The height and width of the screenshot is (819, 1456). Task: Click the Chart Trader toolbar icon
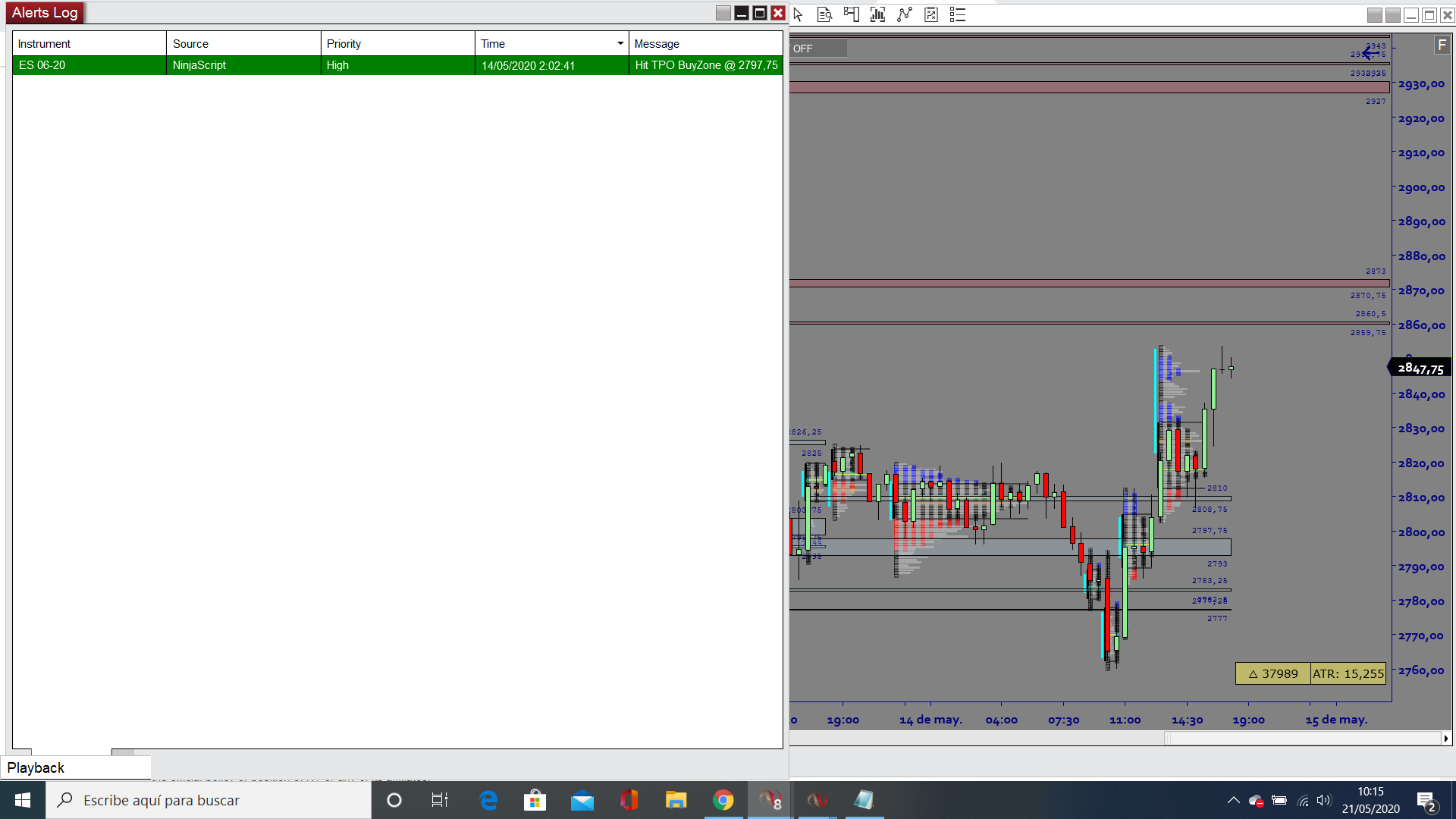851,14
